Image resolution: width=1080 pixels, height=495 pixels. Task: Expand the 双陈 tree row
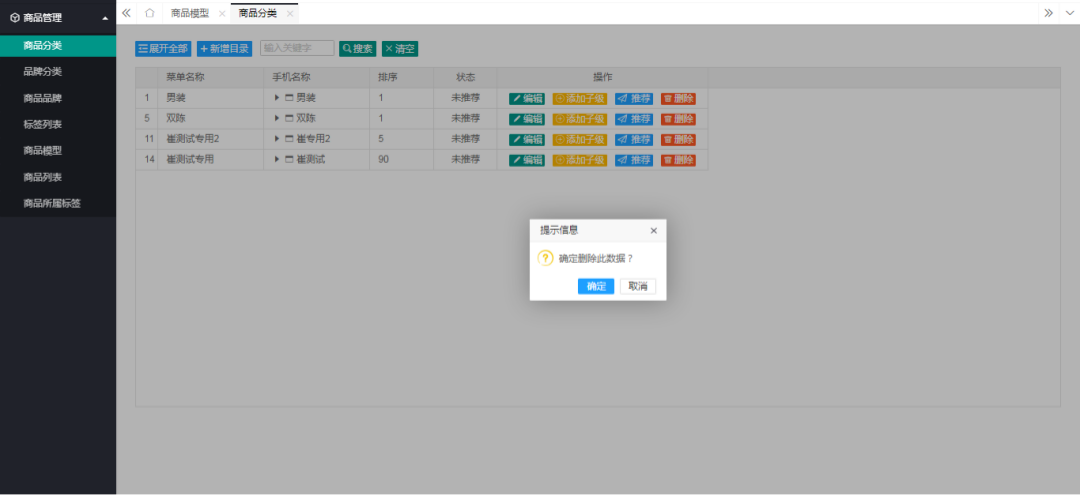click(x=277, y=118)
